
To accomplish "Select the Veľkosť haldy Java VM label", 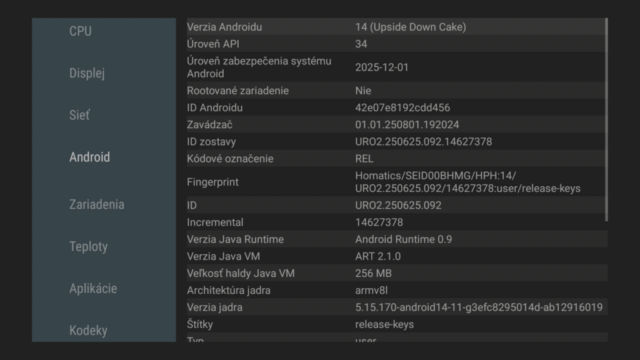I will [x=241, y=273].
